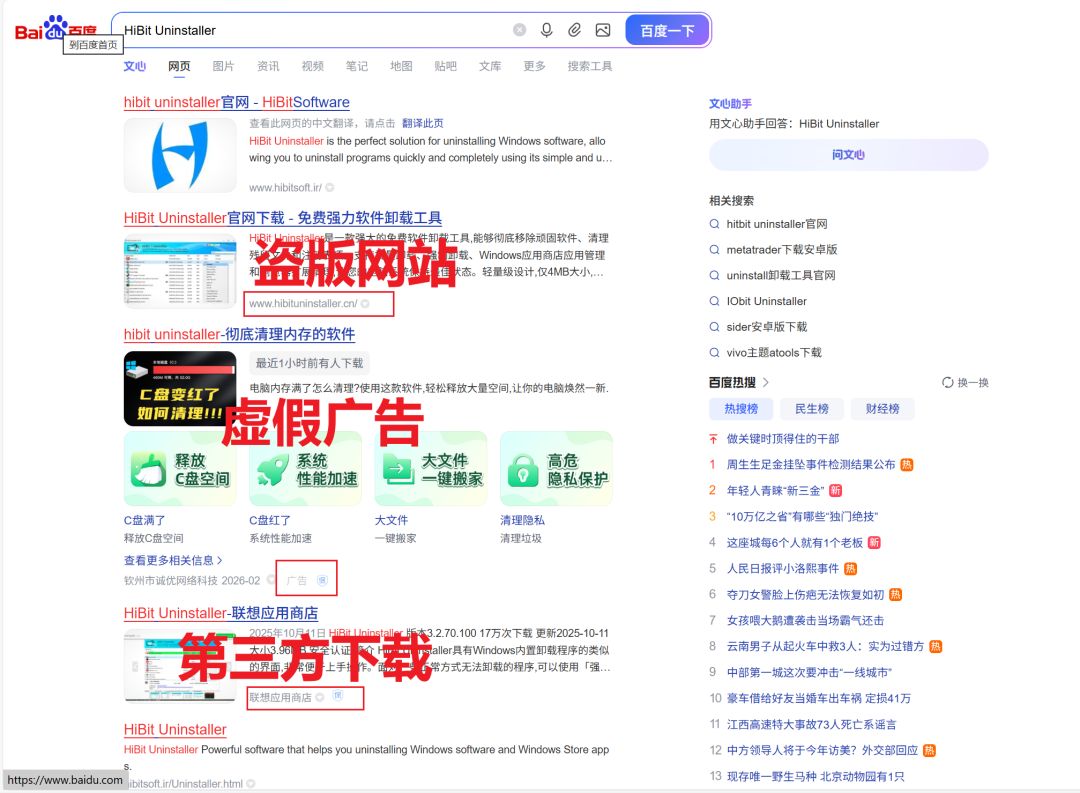Viewport: 1080px width, 793px height.
Task: Switch to the 视频 tab
Action: pyautogui.click(x=312, y=66)
